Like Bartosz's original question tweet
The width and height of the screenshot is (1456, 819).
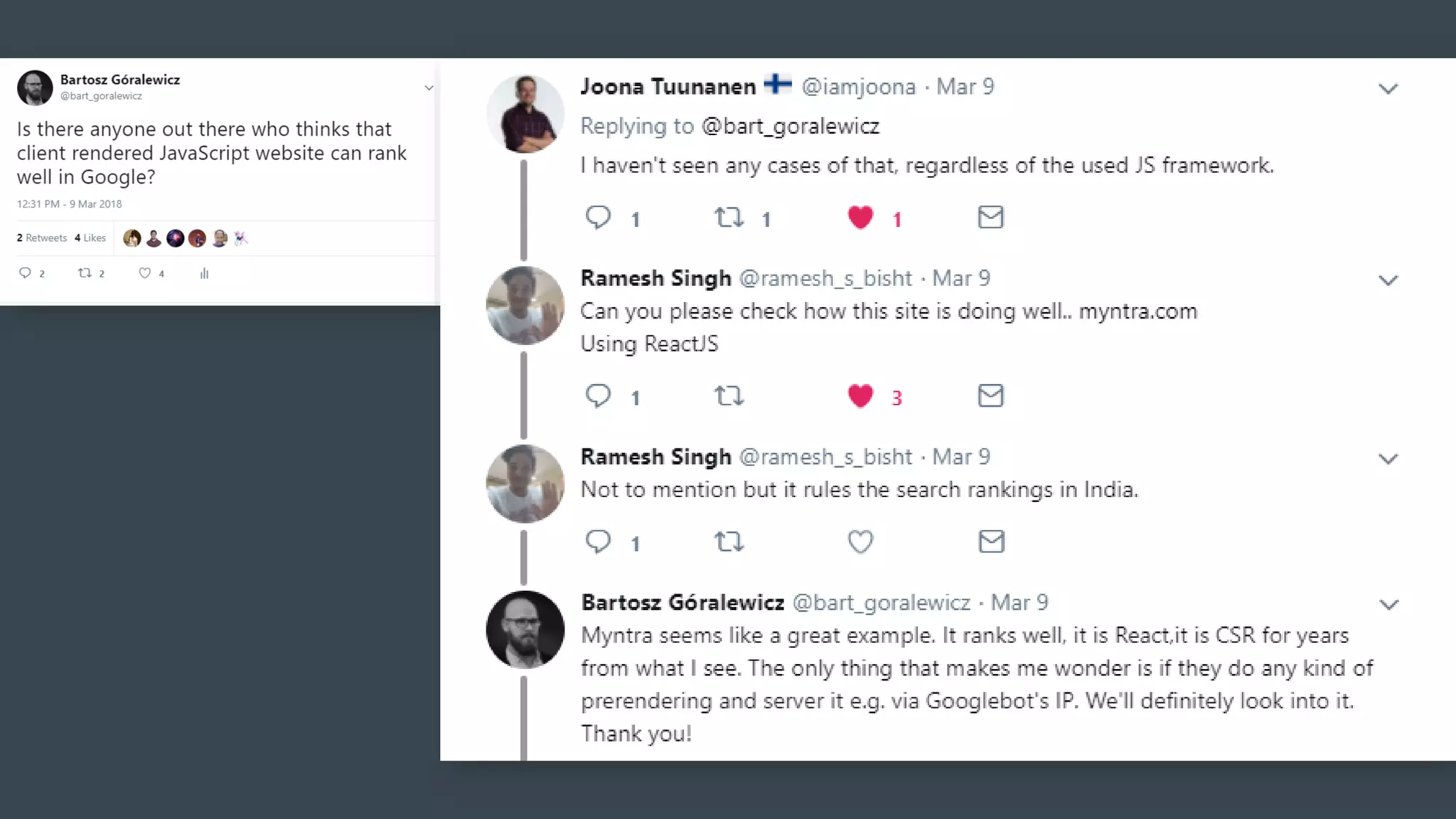click(145, 273)
